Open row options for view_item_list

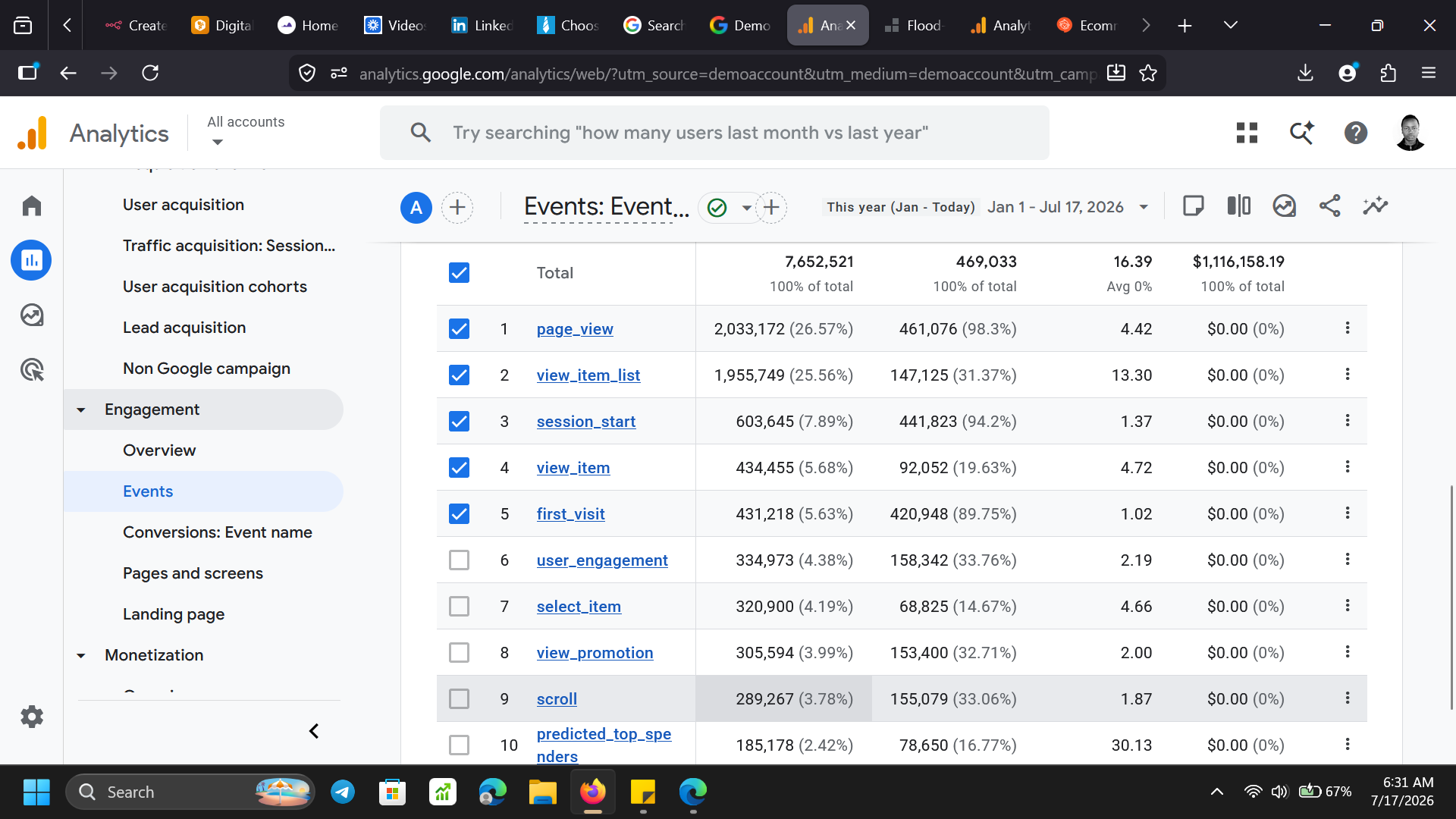(x=1348, y=374)
